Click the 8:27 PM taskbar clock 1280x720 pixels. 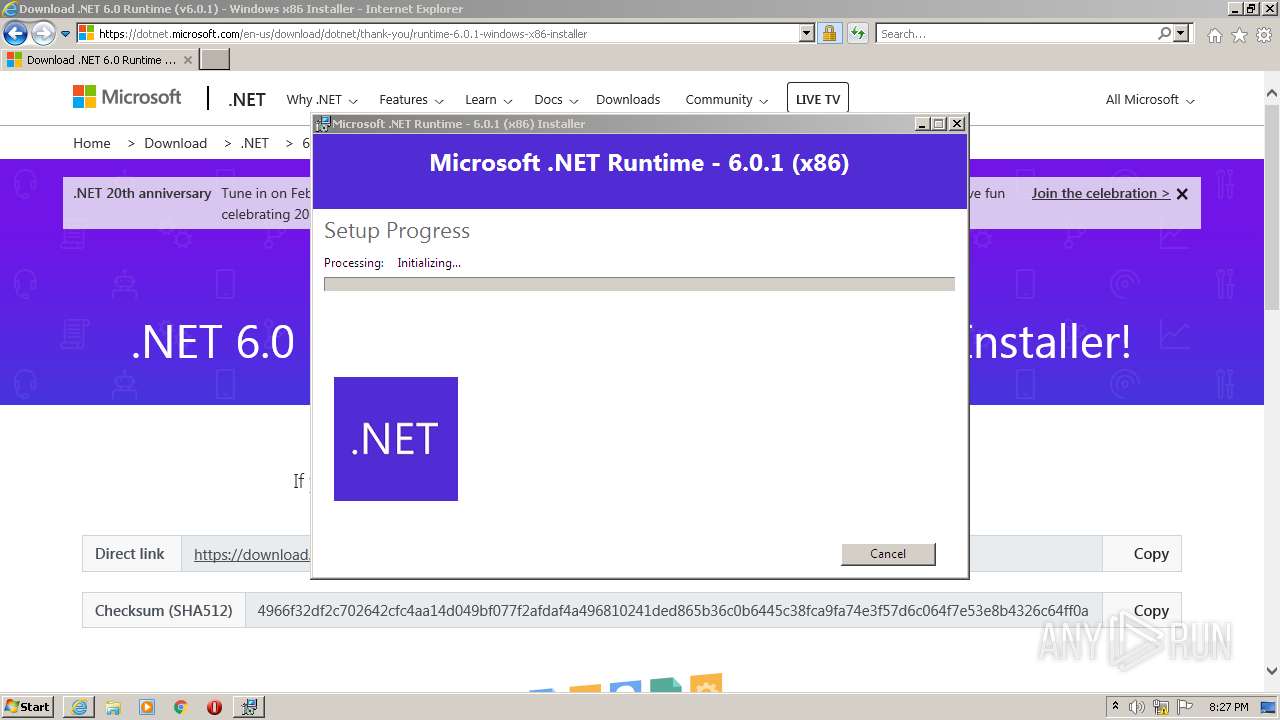(1228, 707)
